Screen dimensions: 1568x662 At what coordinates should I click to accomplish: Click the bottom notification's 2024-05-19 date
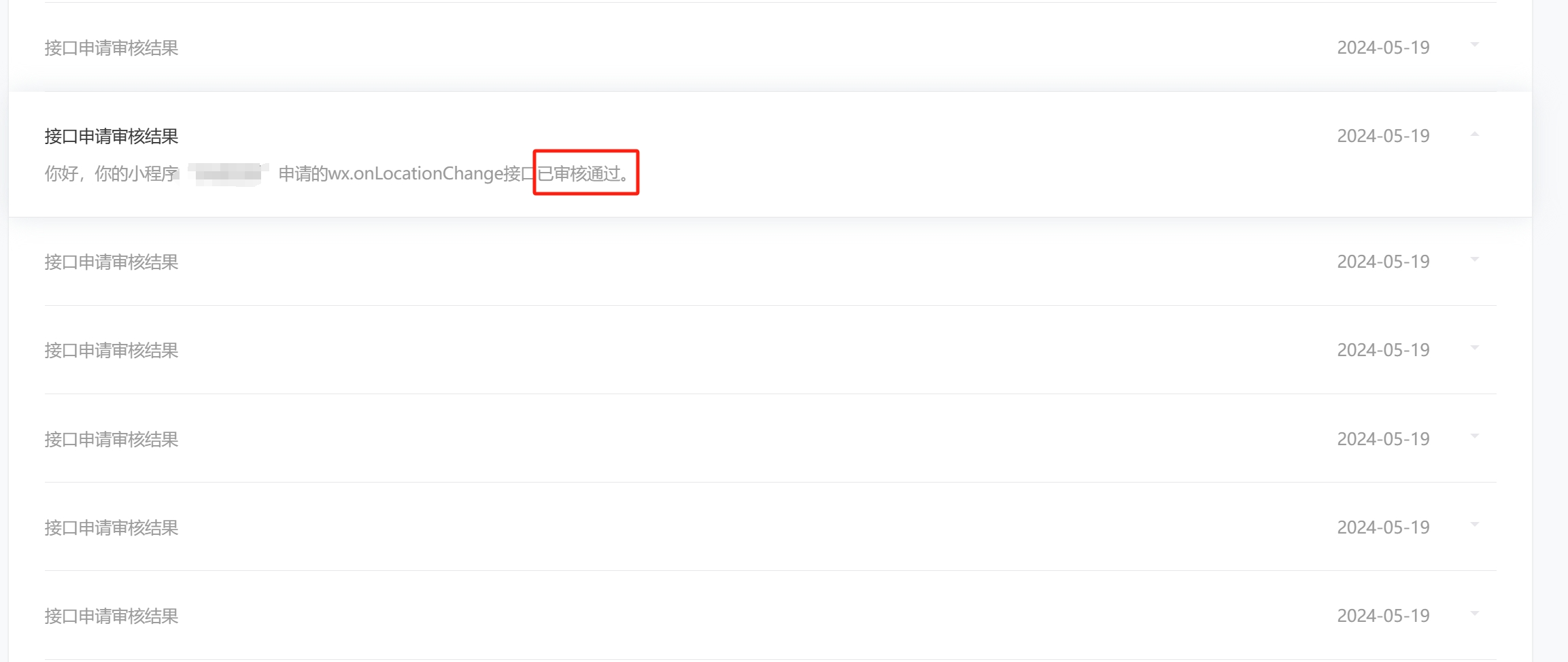(1383, 616)
